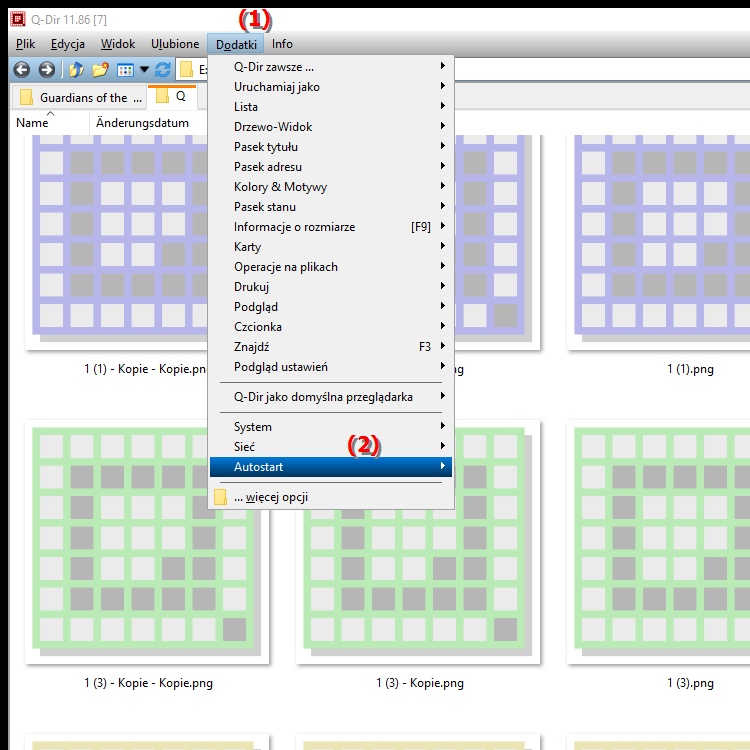This screenshot has height=750, width=750.
Task: Close the open Dodatki menu
Action: pyautogui.click(x=236, y=44)
